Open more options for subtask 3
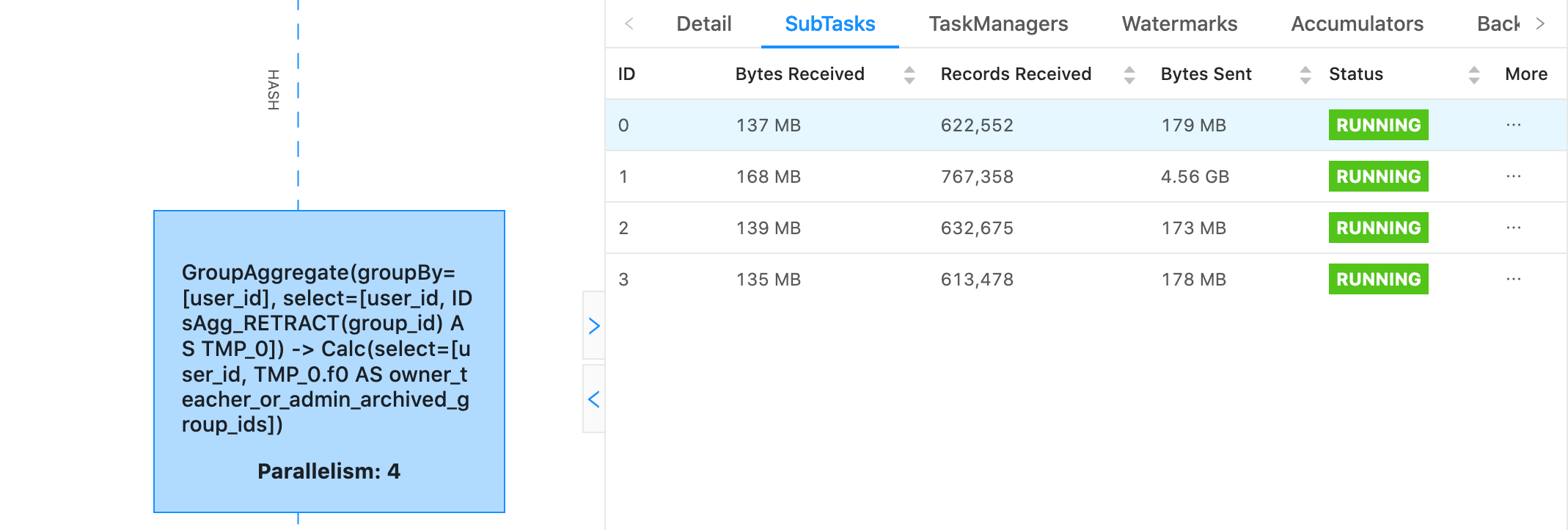Image resolution: width=1568 pixels, height=530 pixels. 1513,280
